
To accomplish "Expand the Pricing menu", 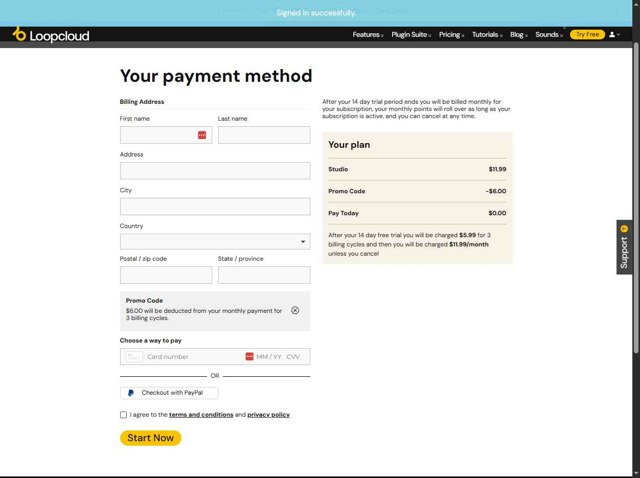I will tap(451, 35).
